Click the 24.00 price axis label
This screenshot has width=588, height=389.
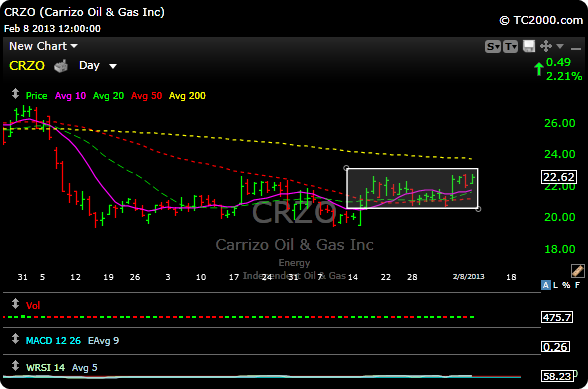click(560, 154)
